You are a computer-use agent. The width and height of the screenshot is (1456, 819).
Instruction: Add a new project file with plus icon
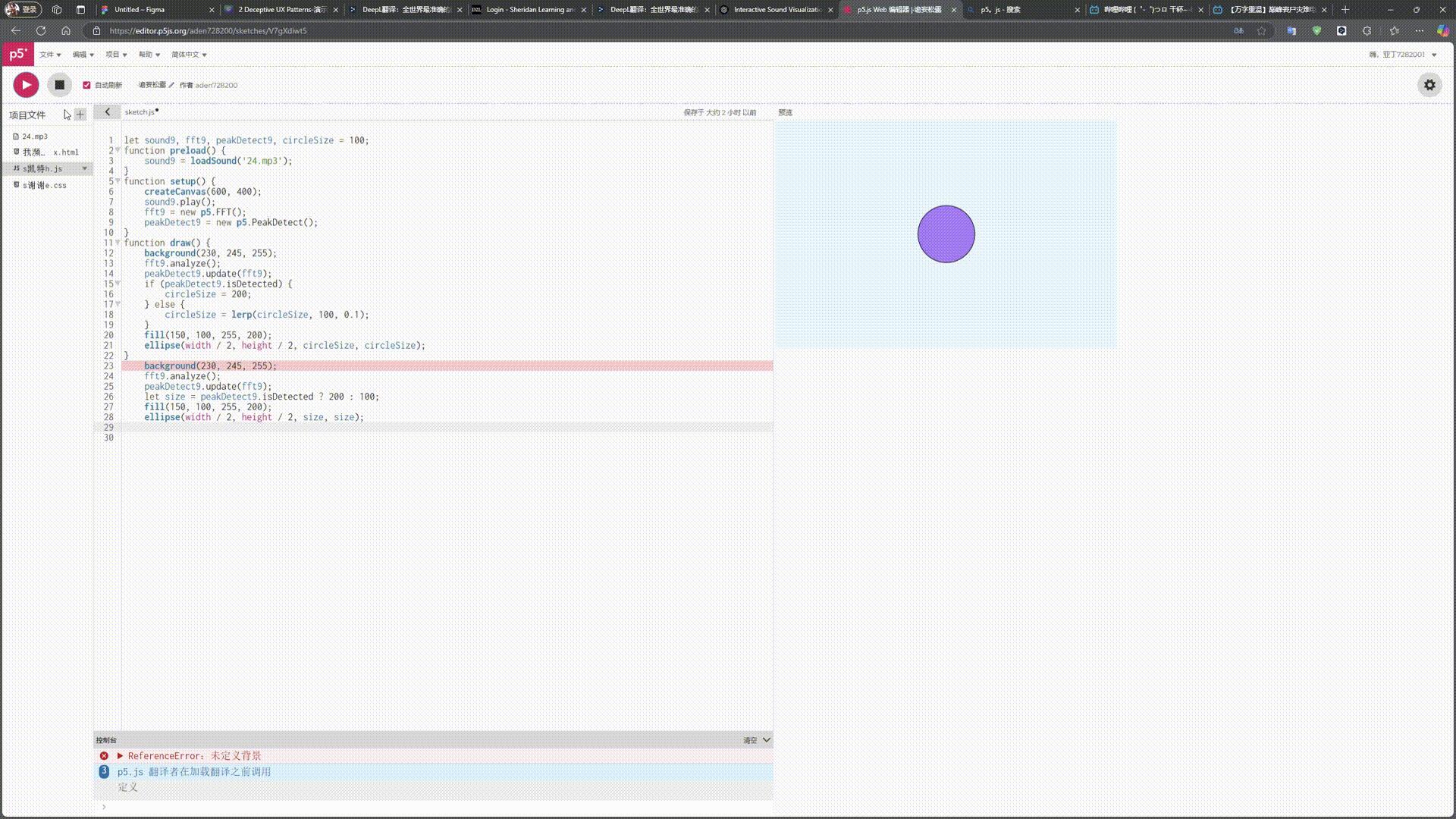coord(80,115)
